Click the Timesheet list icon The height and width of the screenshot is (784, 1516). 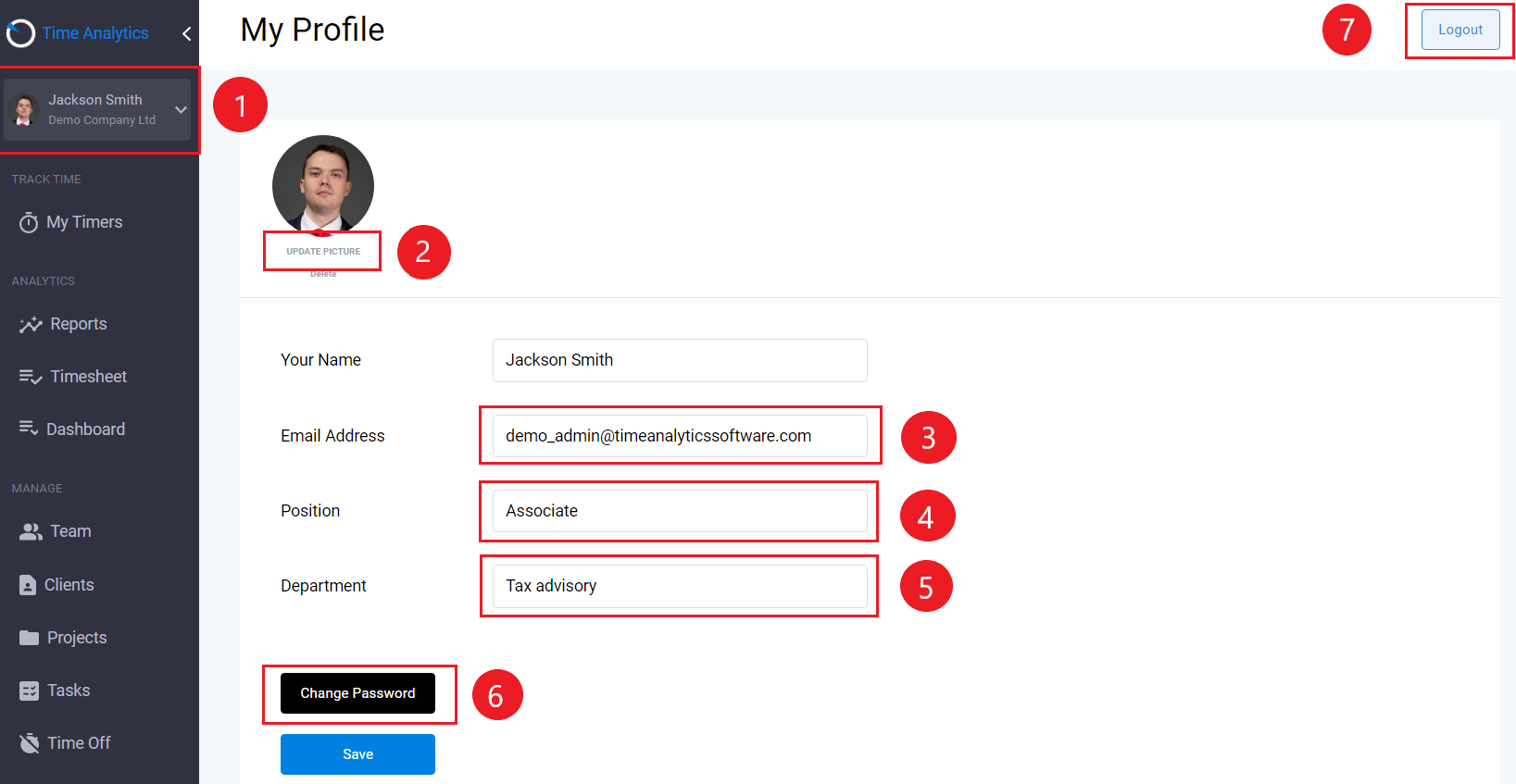[31, 377]
